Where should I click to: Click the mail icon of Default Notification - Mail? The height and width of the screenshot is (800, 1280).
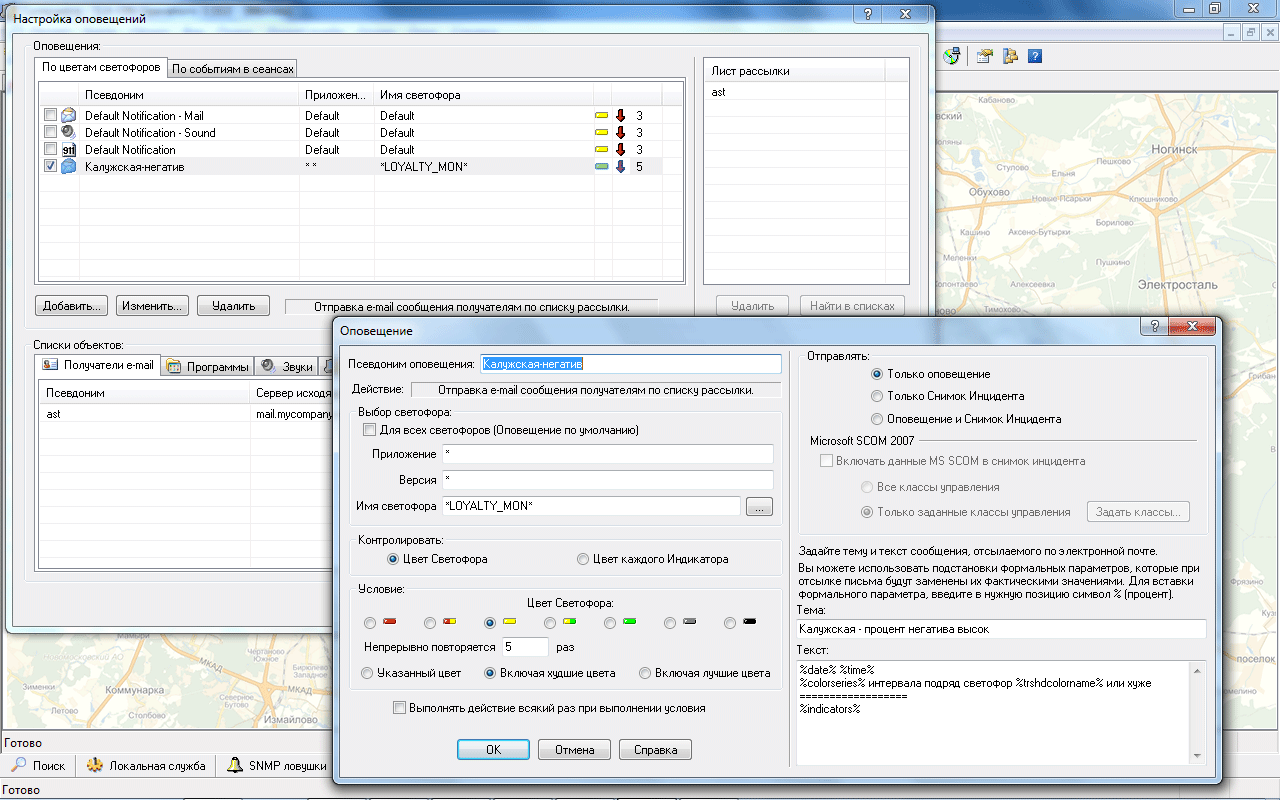click(x=68, y=116)
